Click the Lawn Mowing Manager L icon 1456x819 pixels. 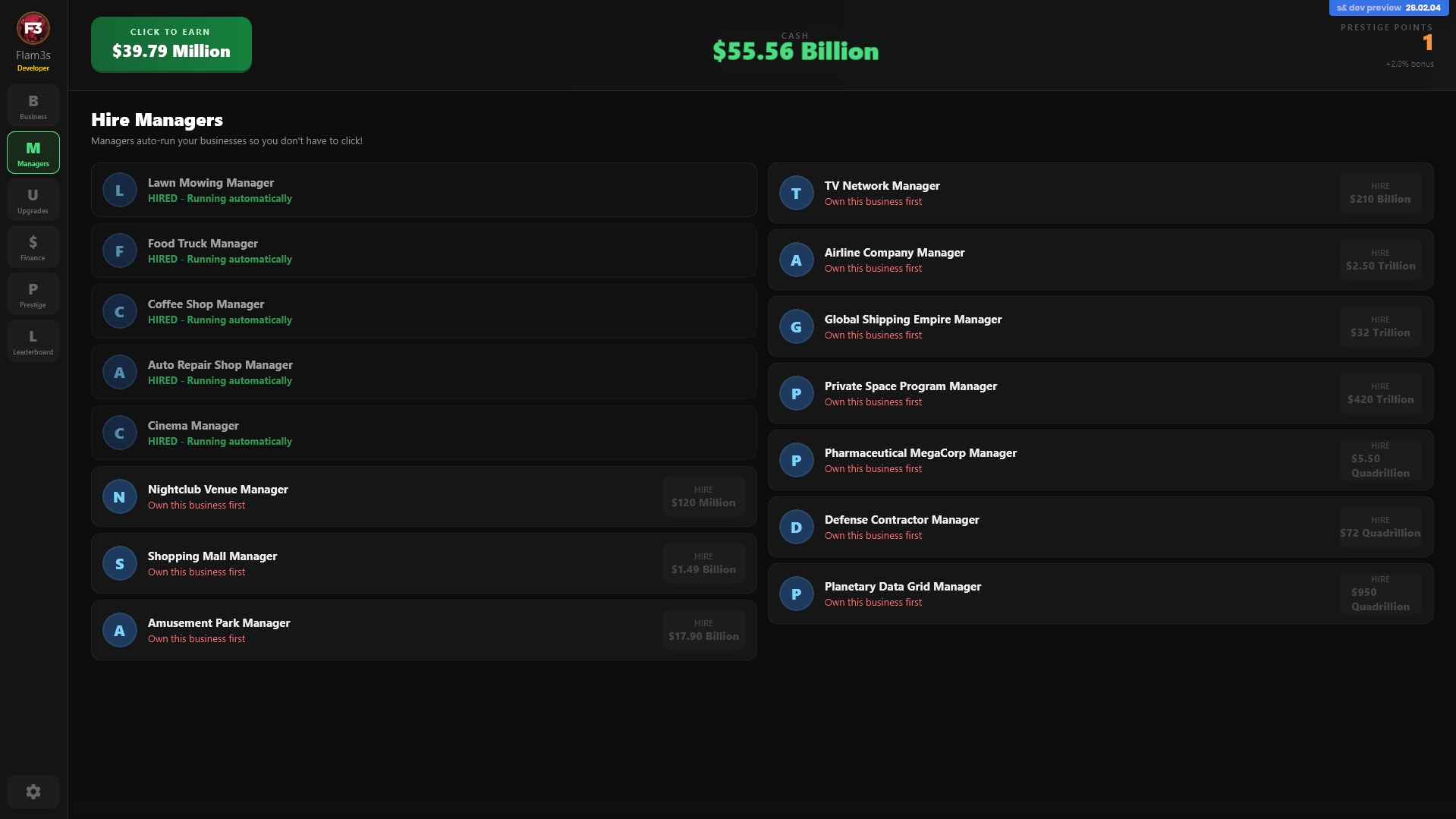coord(119,191)
